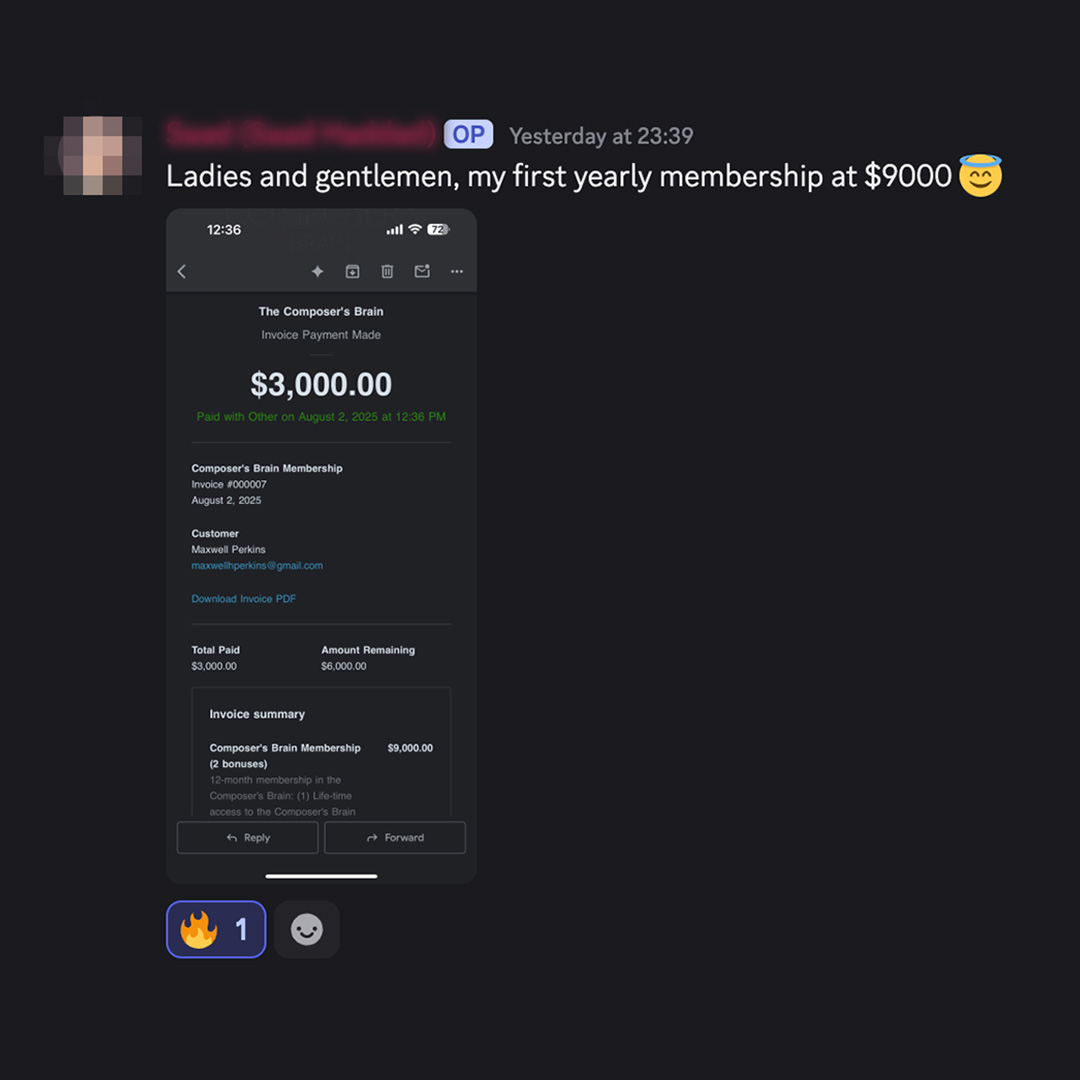Click the maxwellhperkins@gmail.com email link
The height and width of the screenshot is (1080, 1080).
click(257, 565)
